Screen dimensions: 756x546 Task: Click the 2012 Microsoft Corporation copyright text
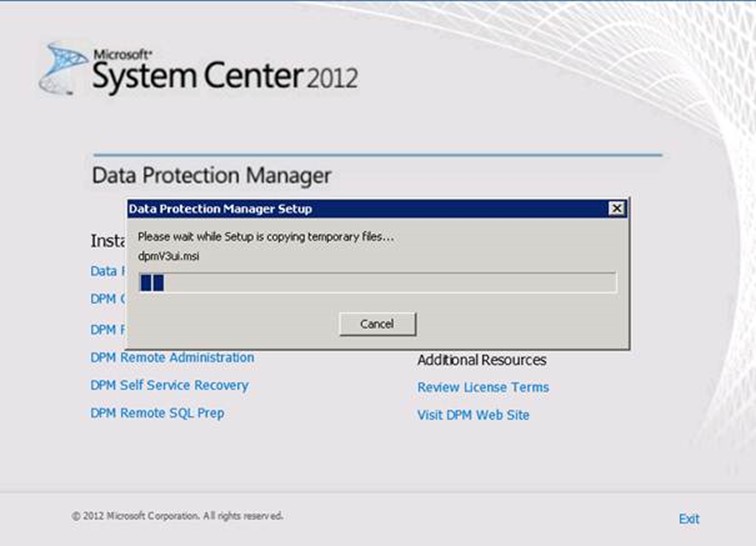pyautogui.click(x=177, y=516)
